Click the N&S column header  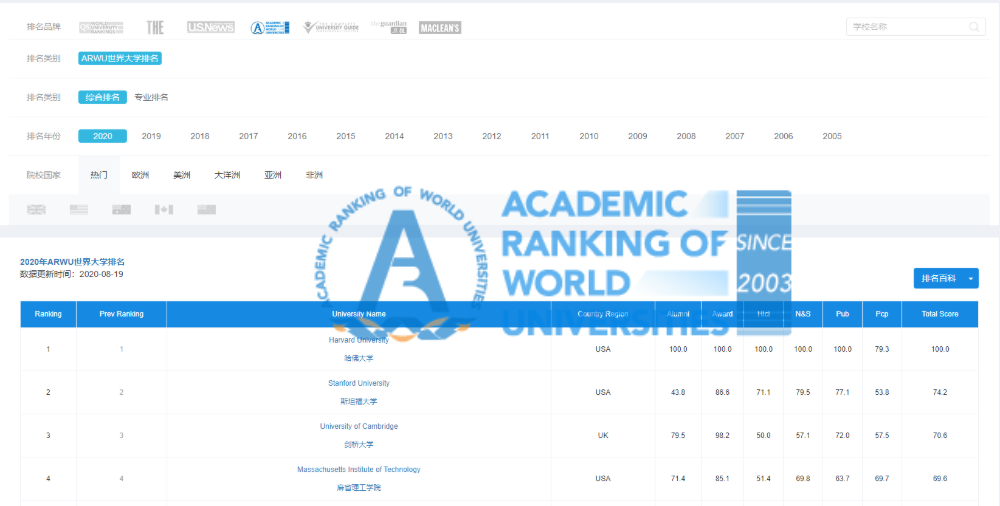click(803, 314)
